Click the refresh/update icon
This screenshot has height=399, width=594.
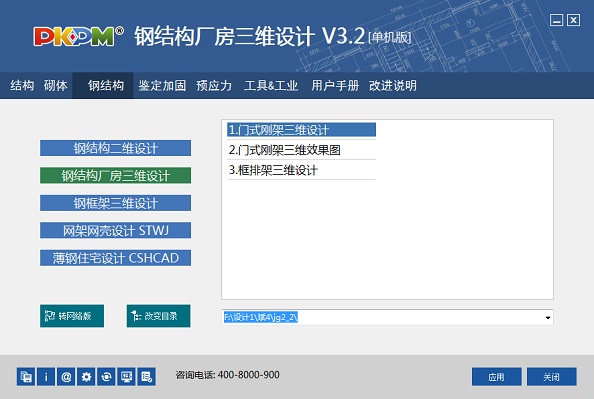coord(106,377)
